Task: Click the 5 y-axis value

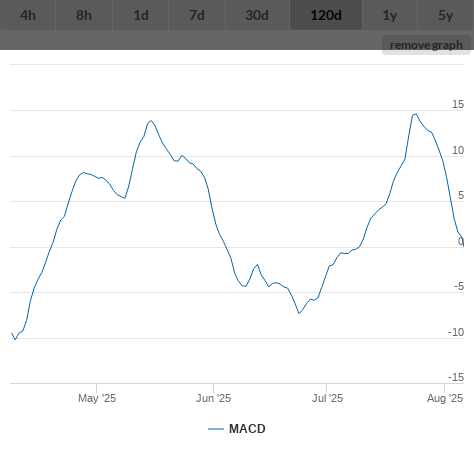Action: click(461, 195)
